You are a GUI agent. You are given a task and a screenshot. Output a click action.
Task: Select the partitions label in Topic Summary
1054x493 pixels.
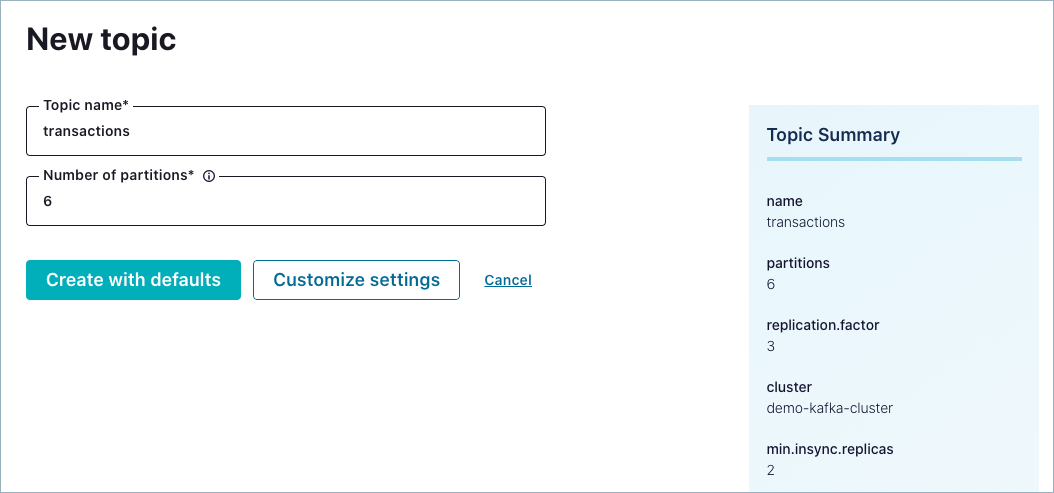(x=798, y=263)
